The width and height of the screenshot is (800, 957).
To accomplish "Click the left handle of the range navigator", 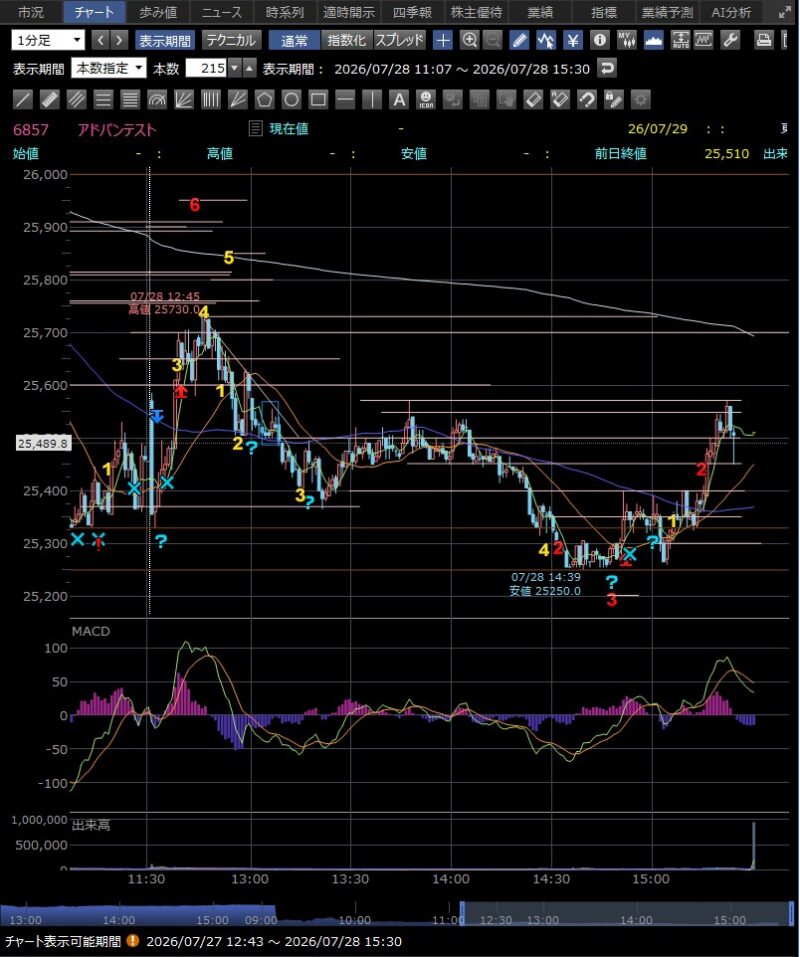I will 462,914.
